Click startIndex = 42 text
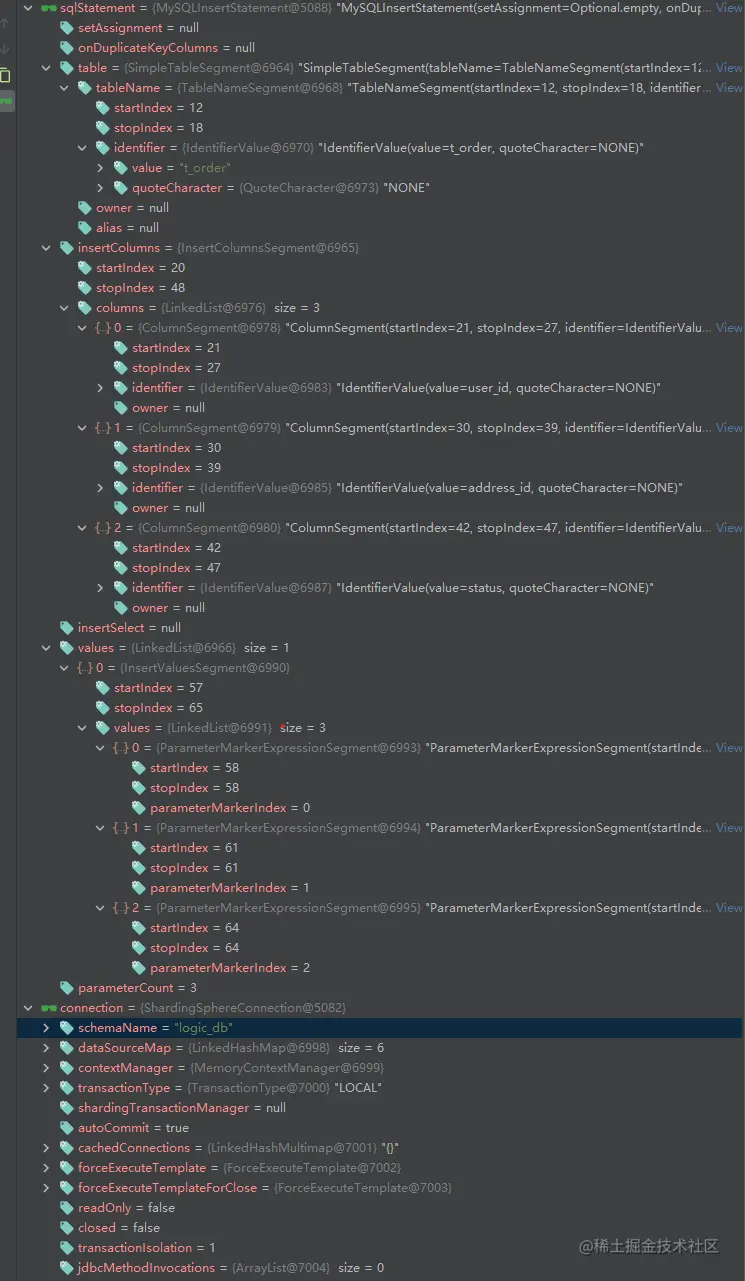745x1281 pixels. point(176,548)
